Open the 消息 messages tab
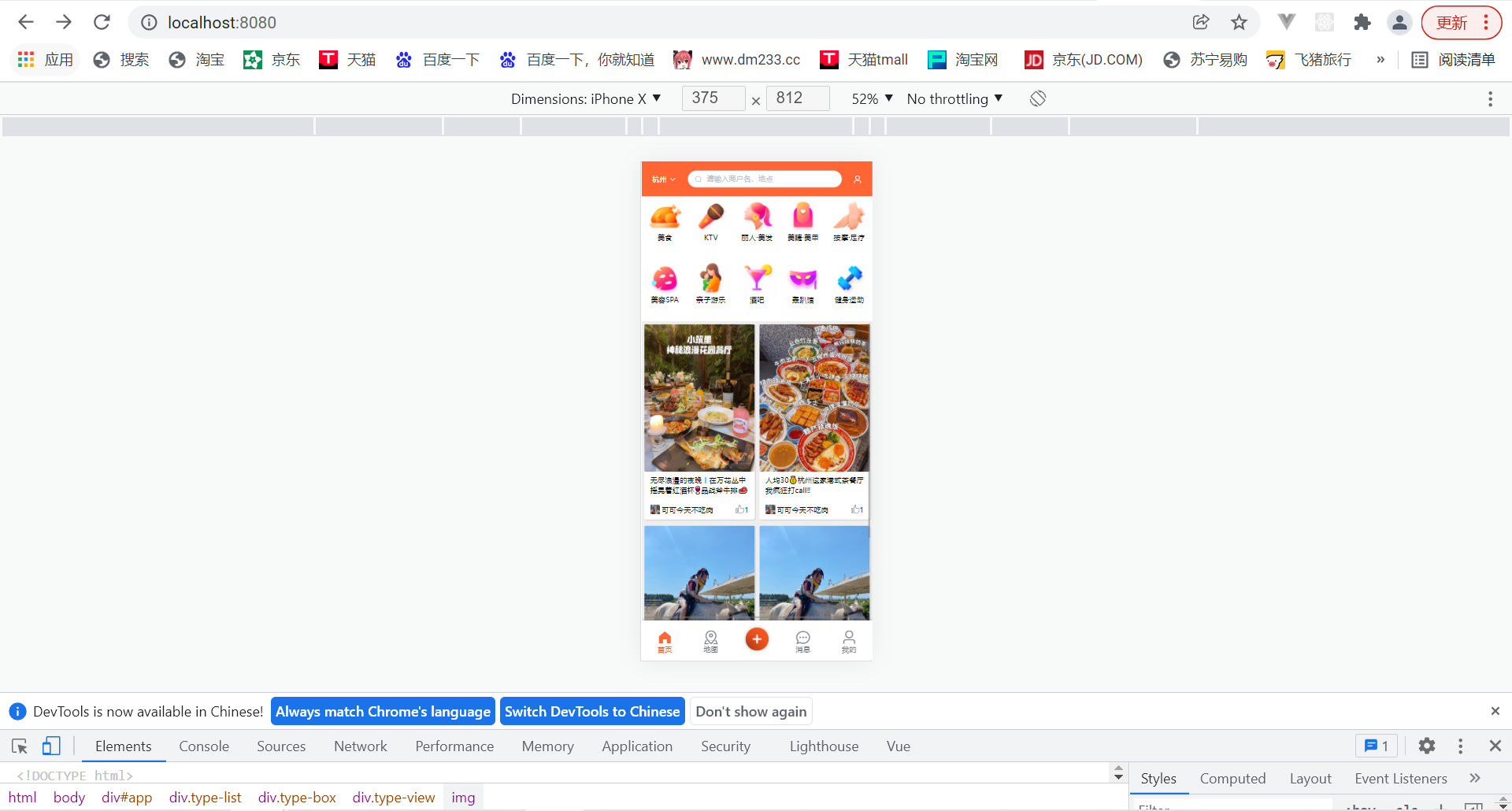Screen dimensions: 1512x811 [x=802, y=642]
